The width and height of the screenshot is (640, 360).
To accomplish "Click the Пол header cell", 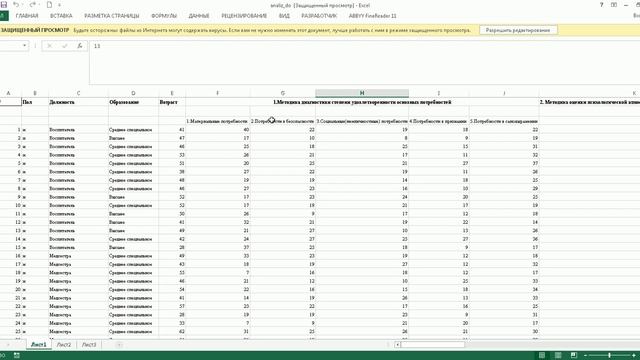I will pos(35,102).
